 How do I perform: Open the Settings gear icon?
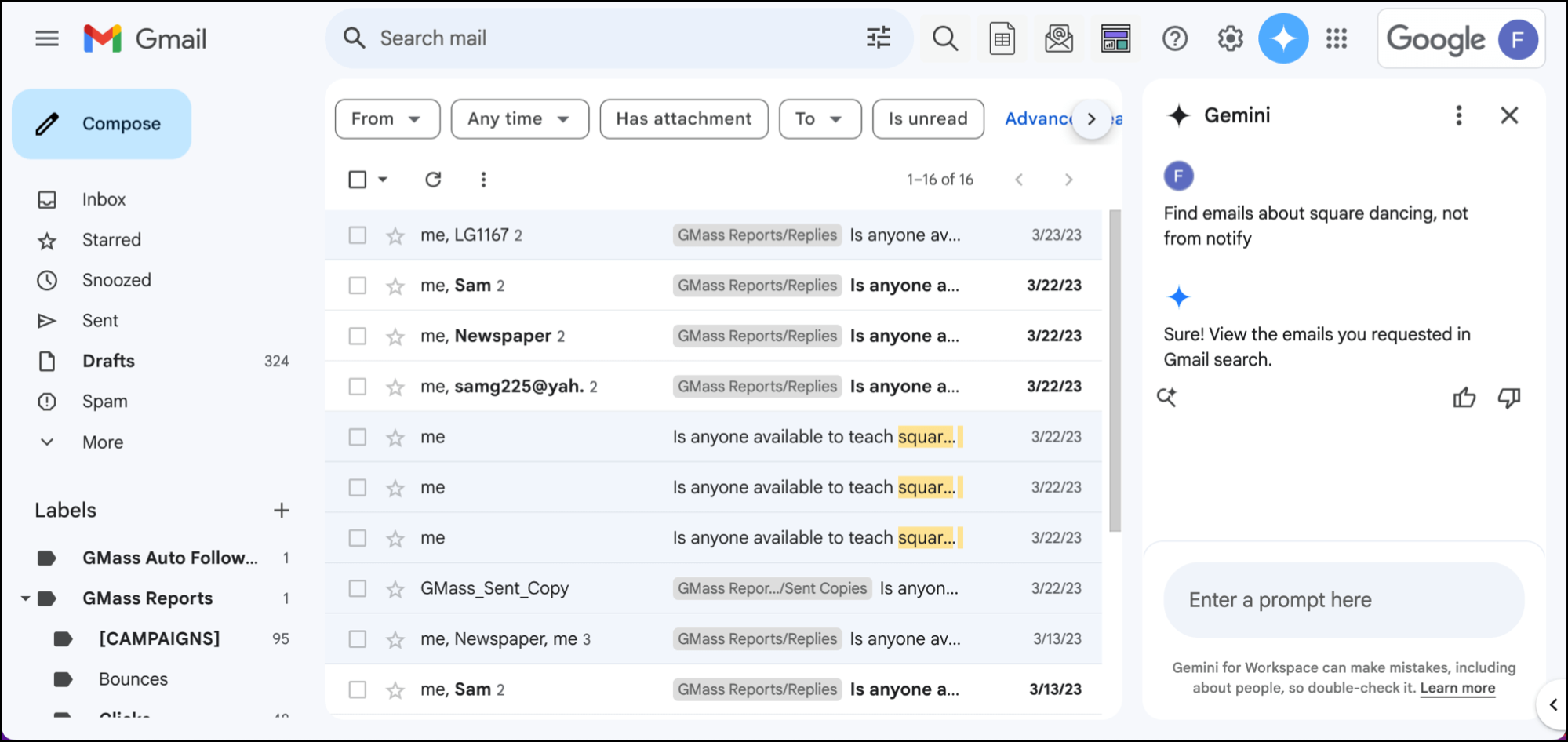point(1230,38)
